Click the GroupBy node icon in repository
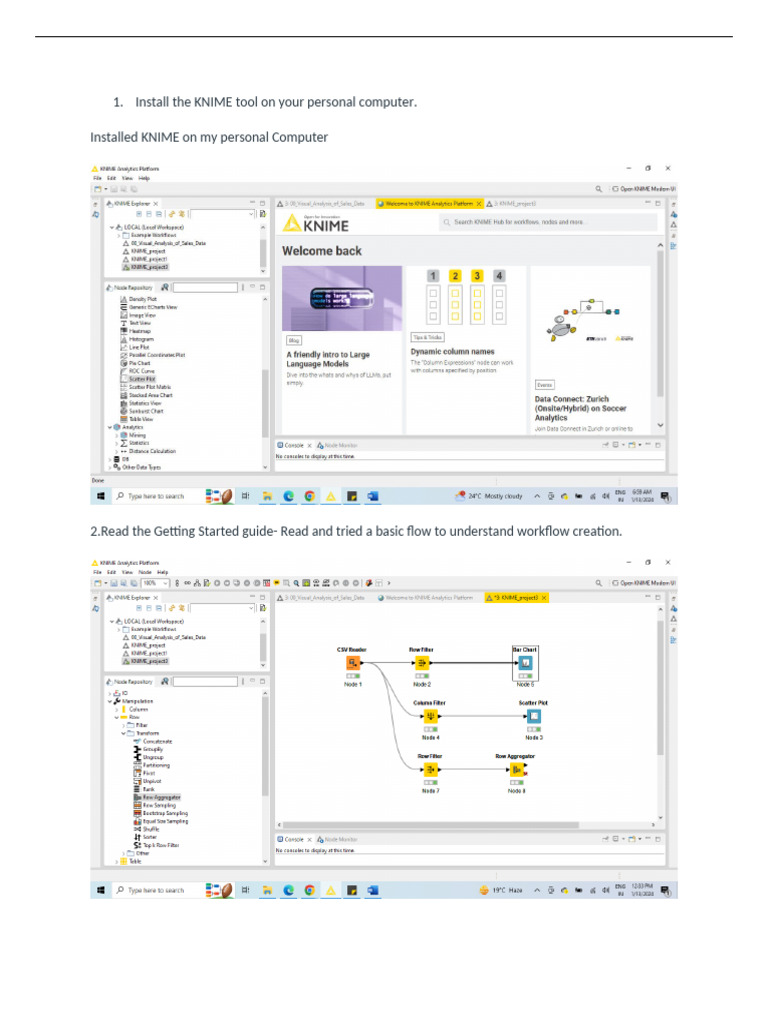Screen dimensions: 768x1024 click(x=137, y=749)
